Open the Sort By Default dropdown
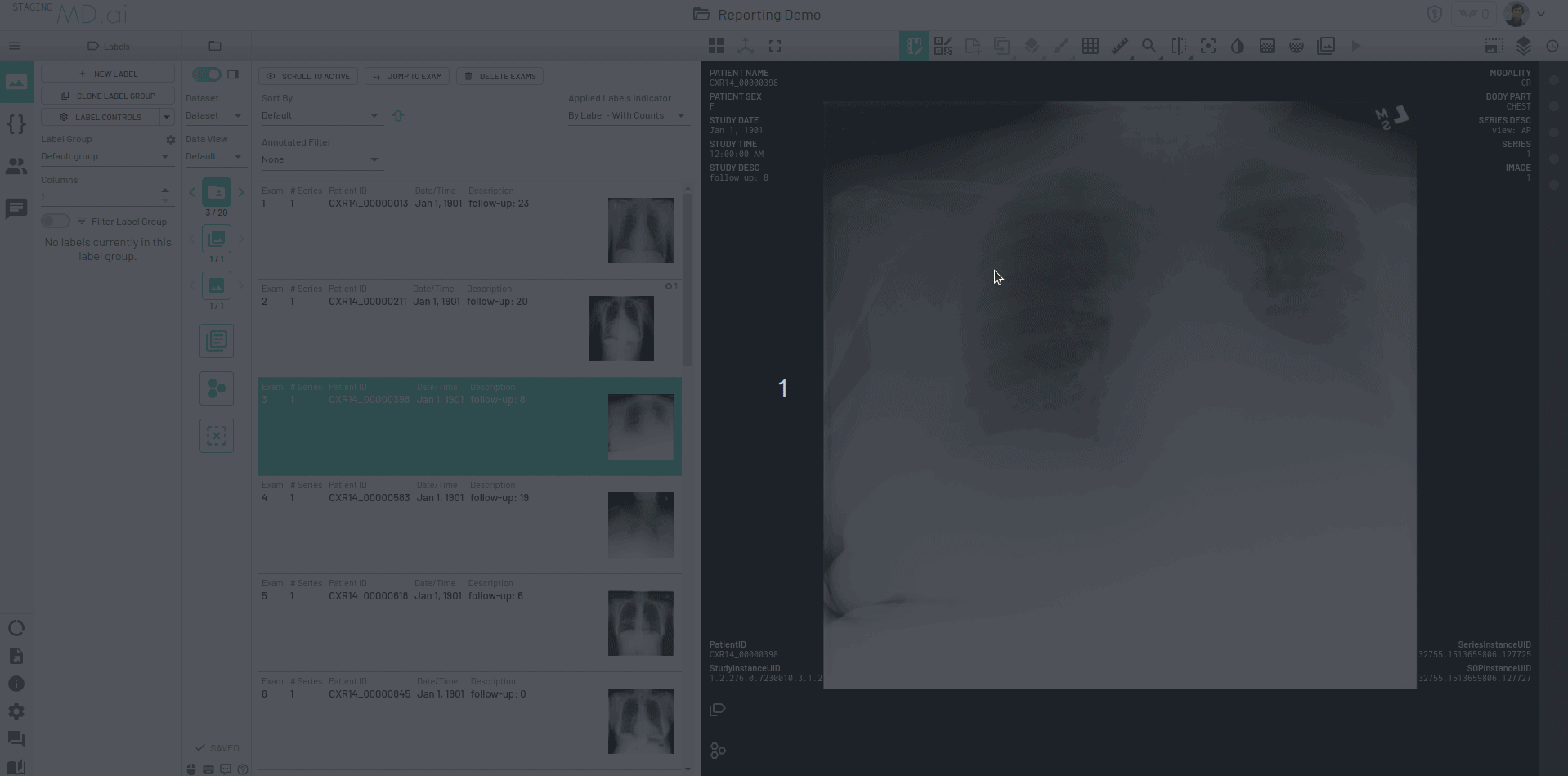This screenshot has width=1568, height=776. coord(319,115)
